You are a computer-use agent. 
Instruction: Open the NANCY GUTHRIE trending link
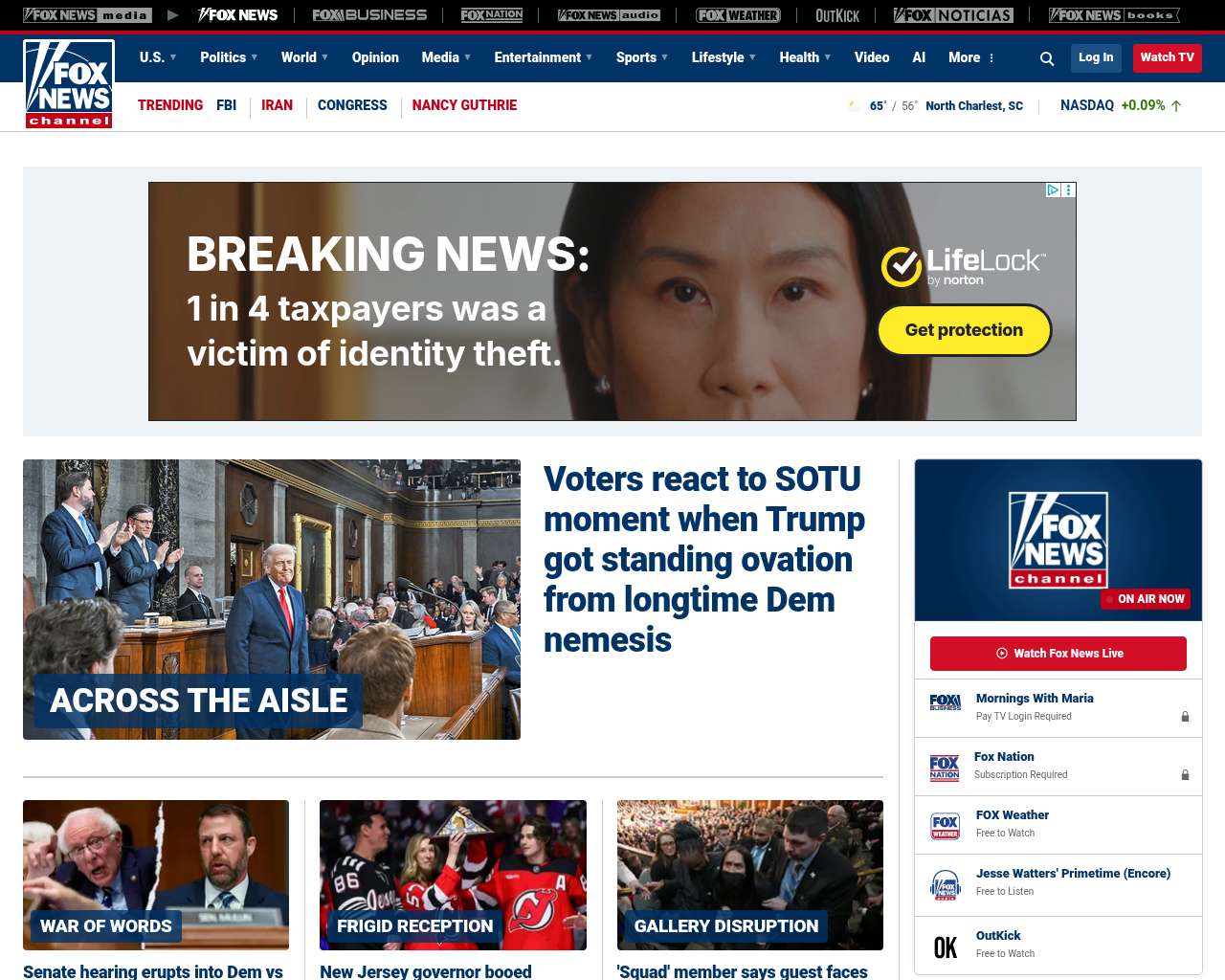[x=464, y=105]
